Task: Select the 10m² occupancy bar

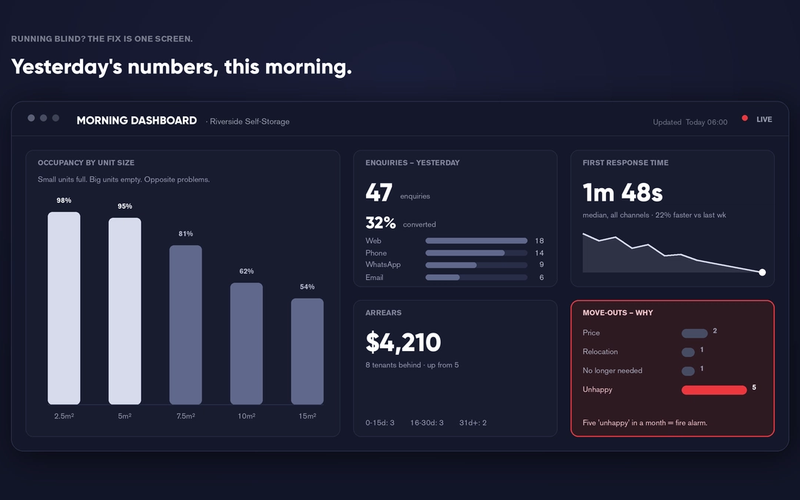Action: click(246, 344)
